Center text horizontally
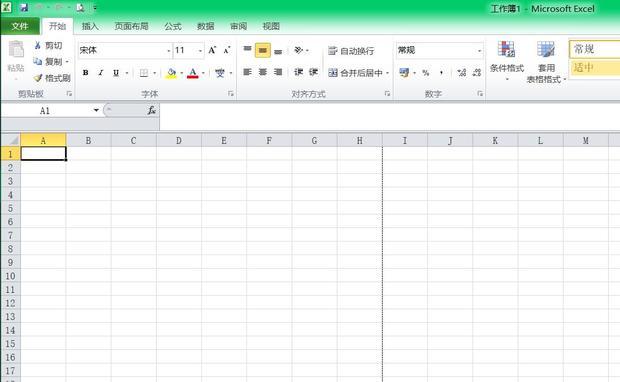620x382 pixels. 263,72
